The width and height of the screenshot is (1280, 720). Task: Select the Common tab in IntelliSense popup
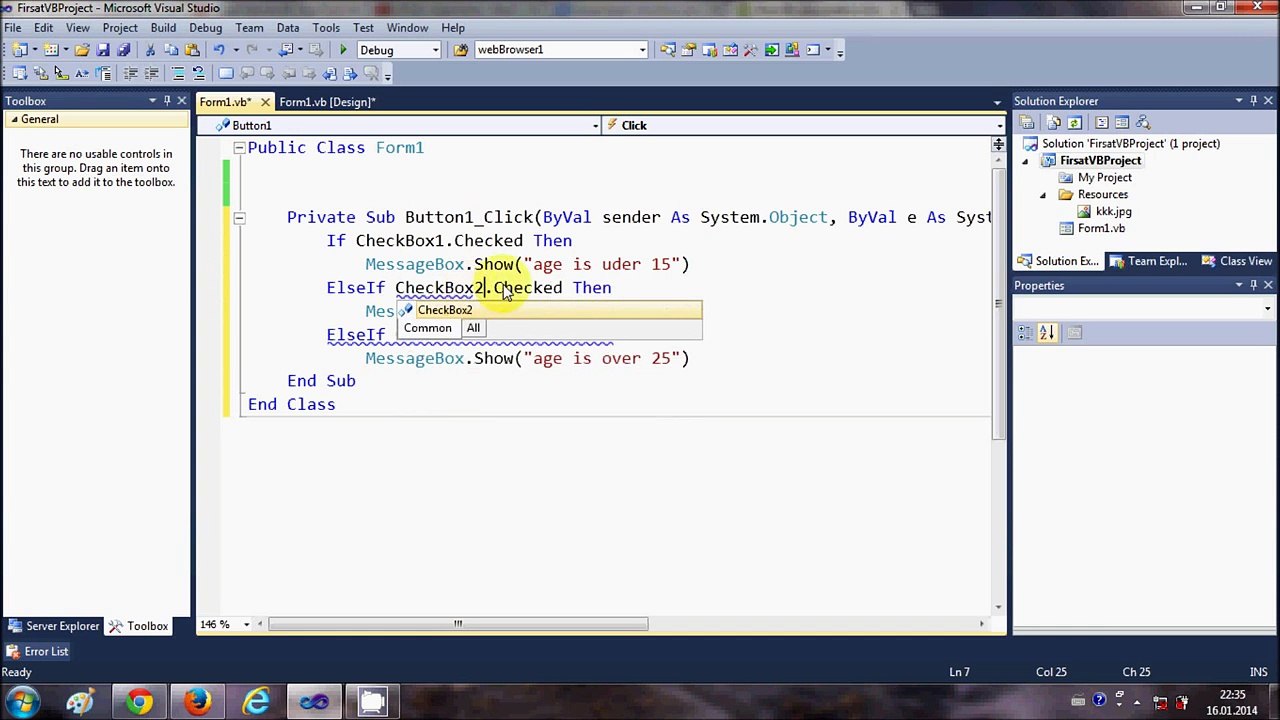428,328
